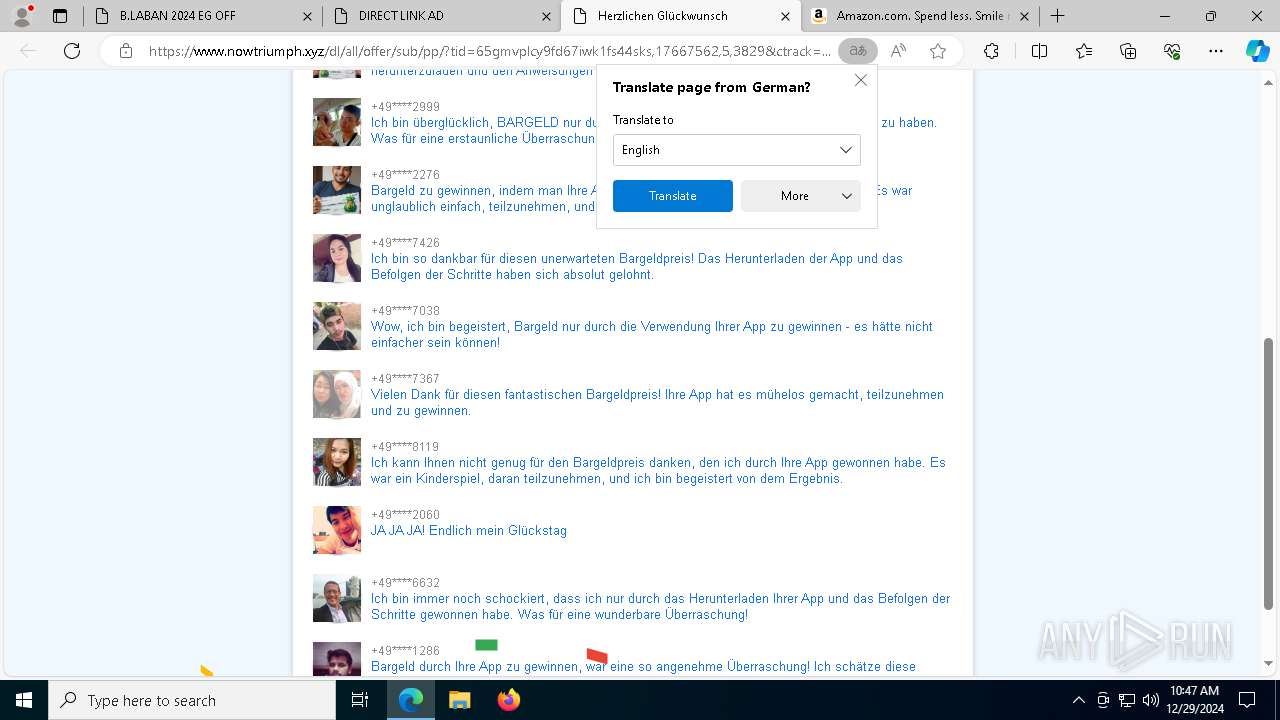The image size is (1280, 720).
Task: Click comment 'Ich bin immer noch schockiert'
Action: coord(660,607)
